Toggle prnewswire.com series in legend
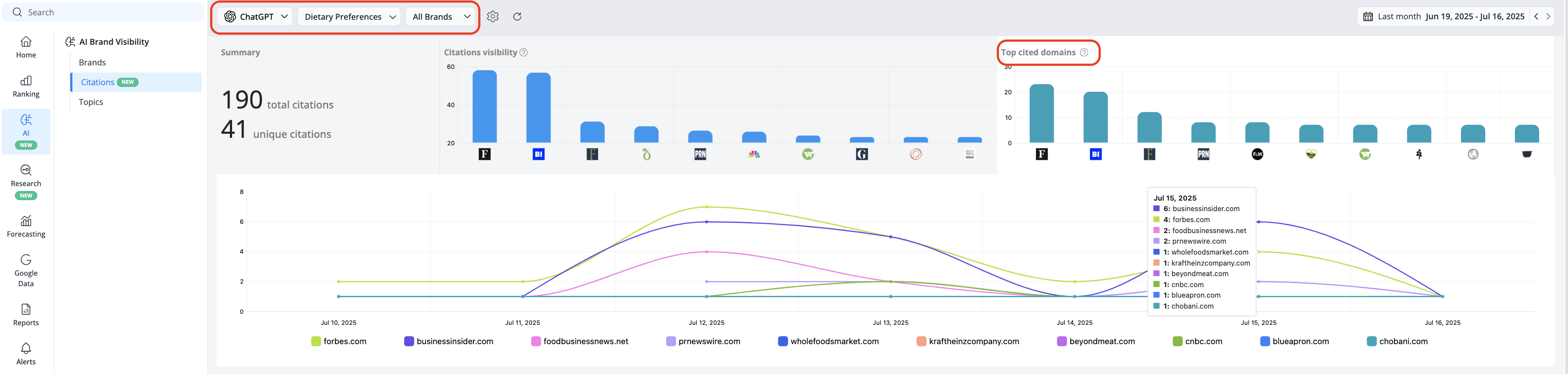 (x=703, y=341)
